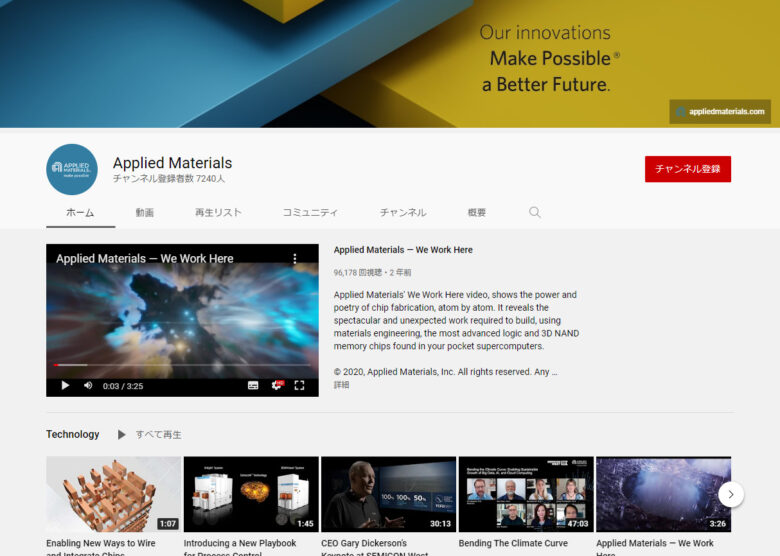780x556 pixels.
Task: Show next videos with carousel arrow
Action: point(731,494)
